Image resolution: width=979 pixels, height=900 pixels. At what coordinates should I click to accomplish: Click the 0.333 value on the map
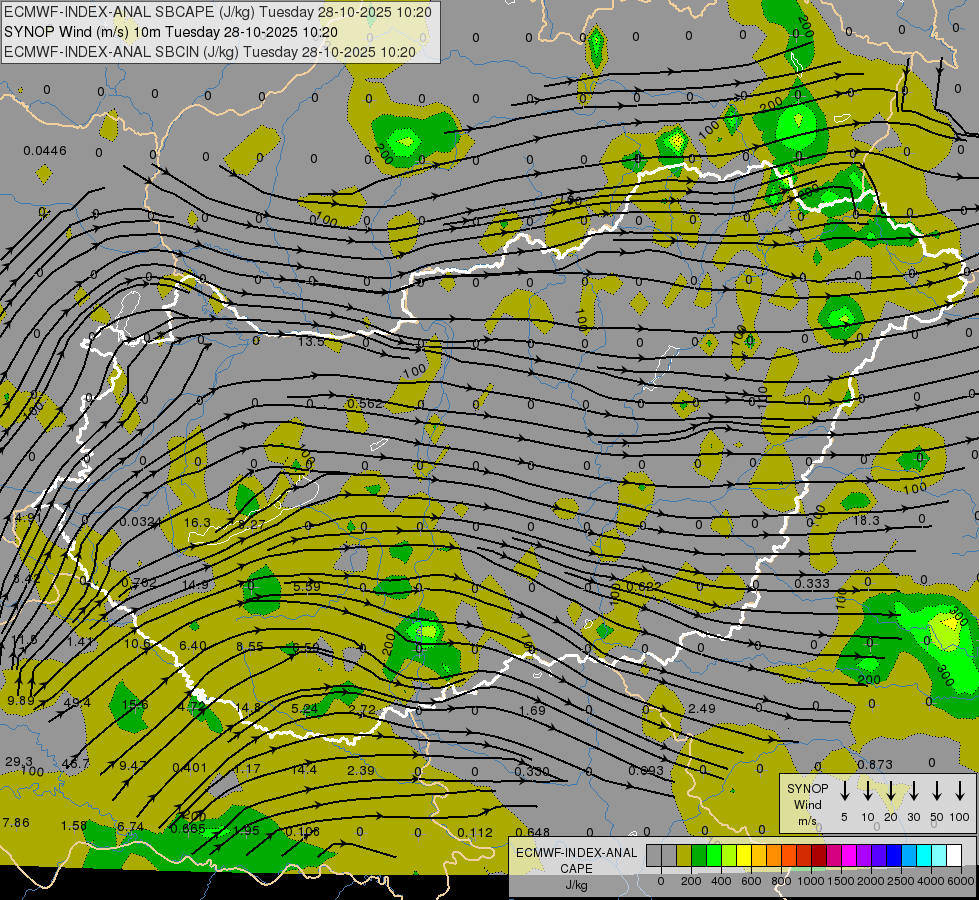[812, 583]
